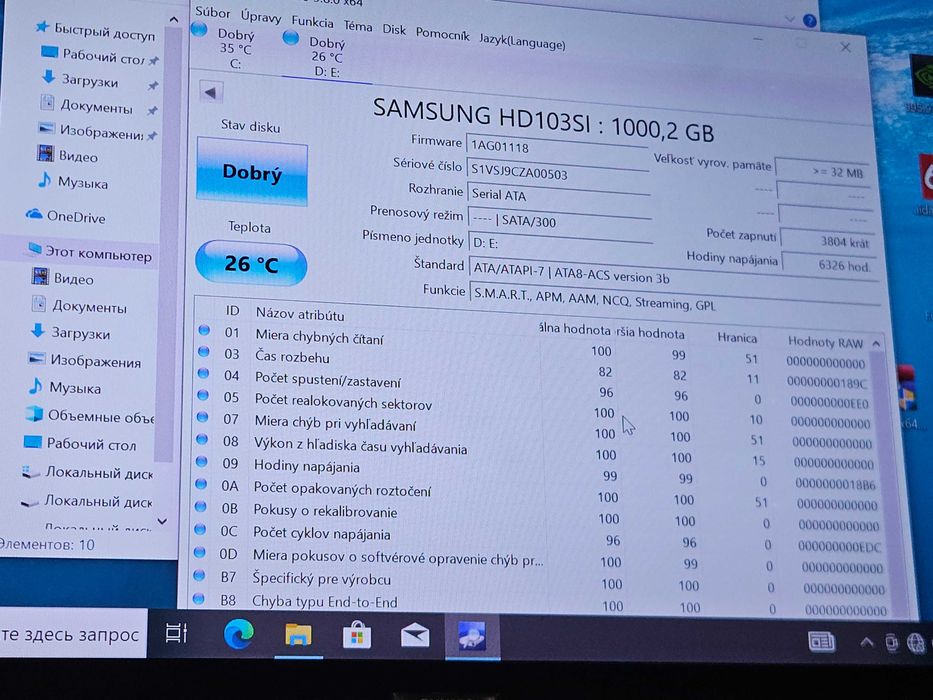Open the Téma menu
The height and width of the screenshot is (700, 933).
[358, 26]
